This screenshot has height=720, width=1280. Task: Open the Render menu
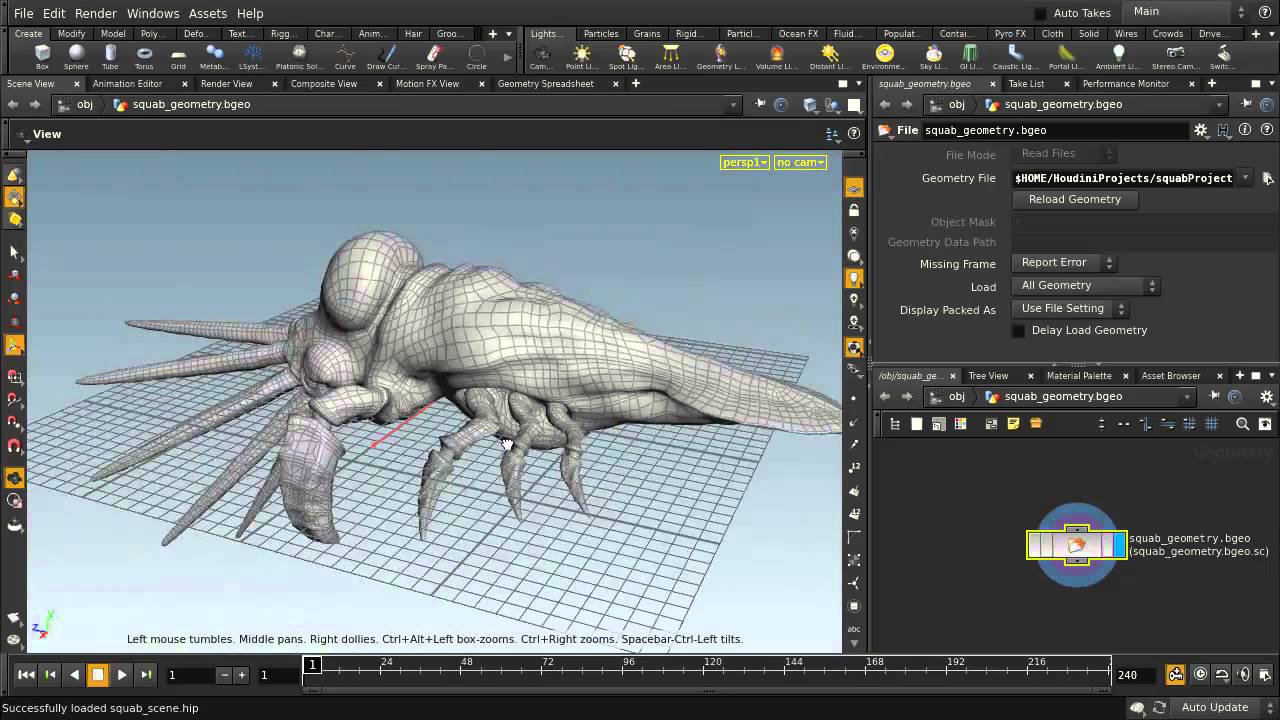pyautogui.click(x=96, y=13)
